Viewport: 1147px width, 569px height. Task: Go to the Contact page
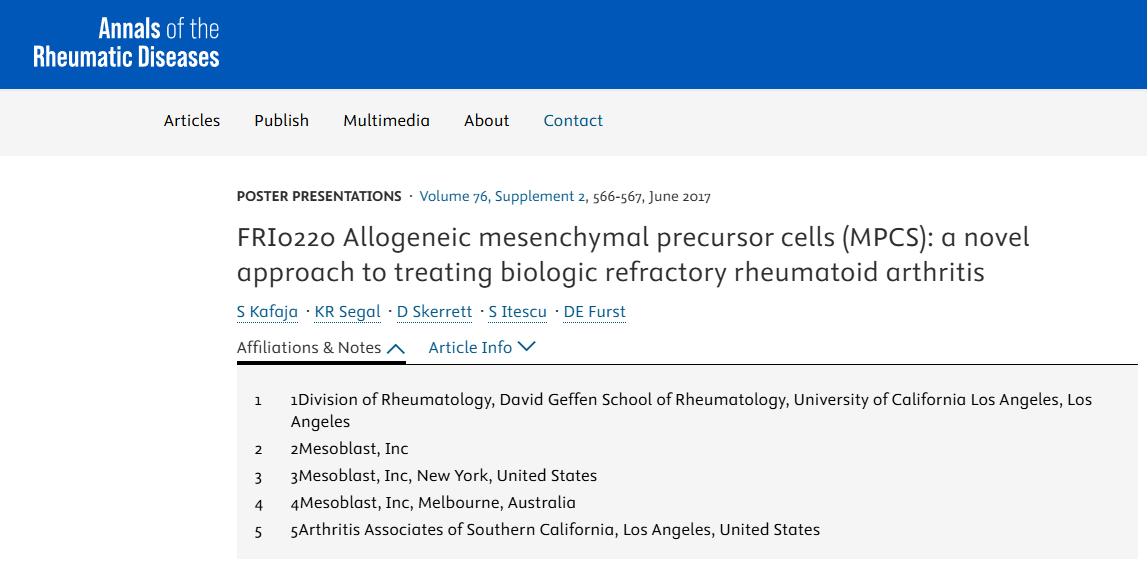573,121
